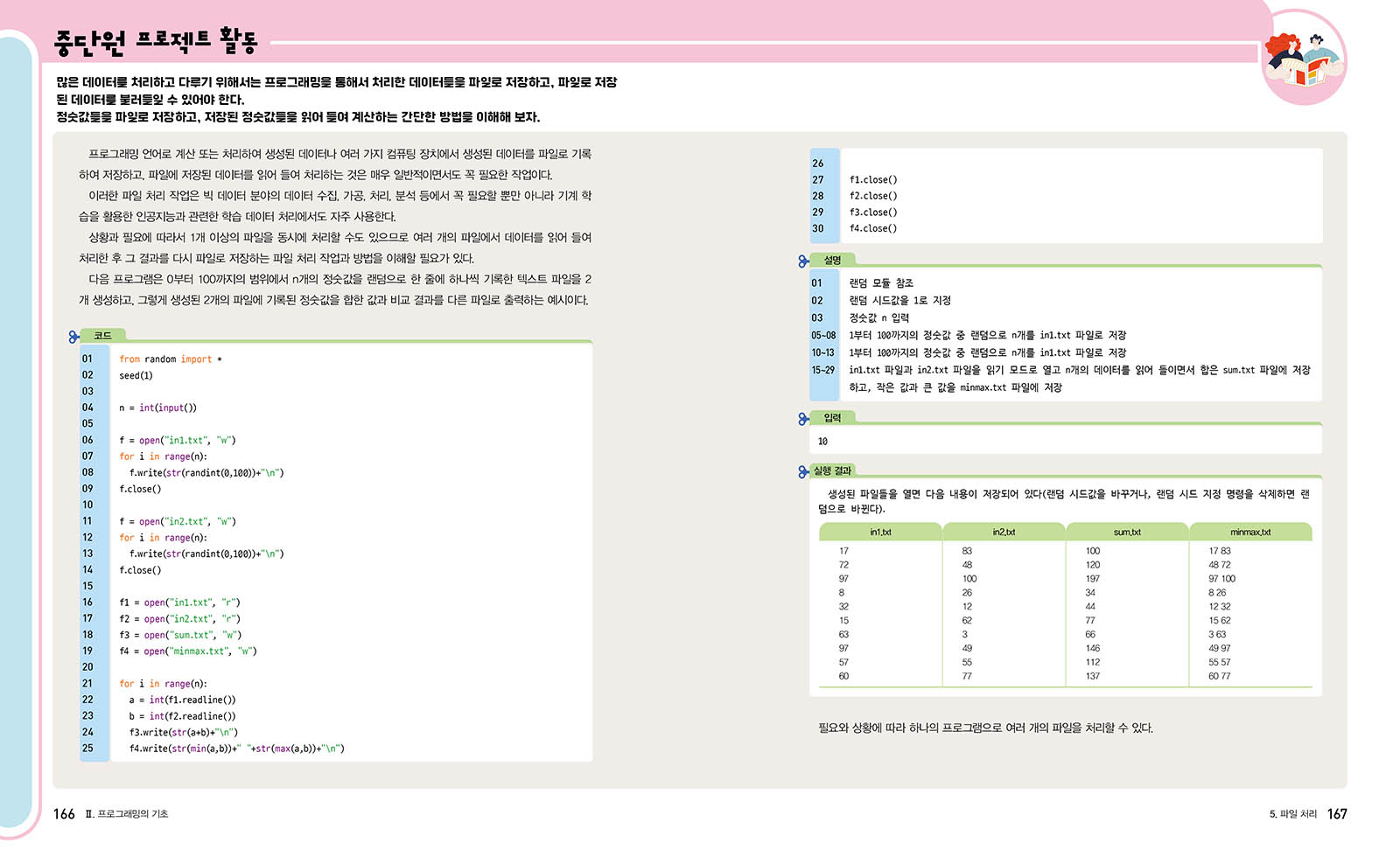Image resolution: width=1400 pixels, height=864 pixels.
Task: Click the 5. 파일 처리 footer text
Action: pyautogui.click(x=1292, y=814)
